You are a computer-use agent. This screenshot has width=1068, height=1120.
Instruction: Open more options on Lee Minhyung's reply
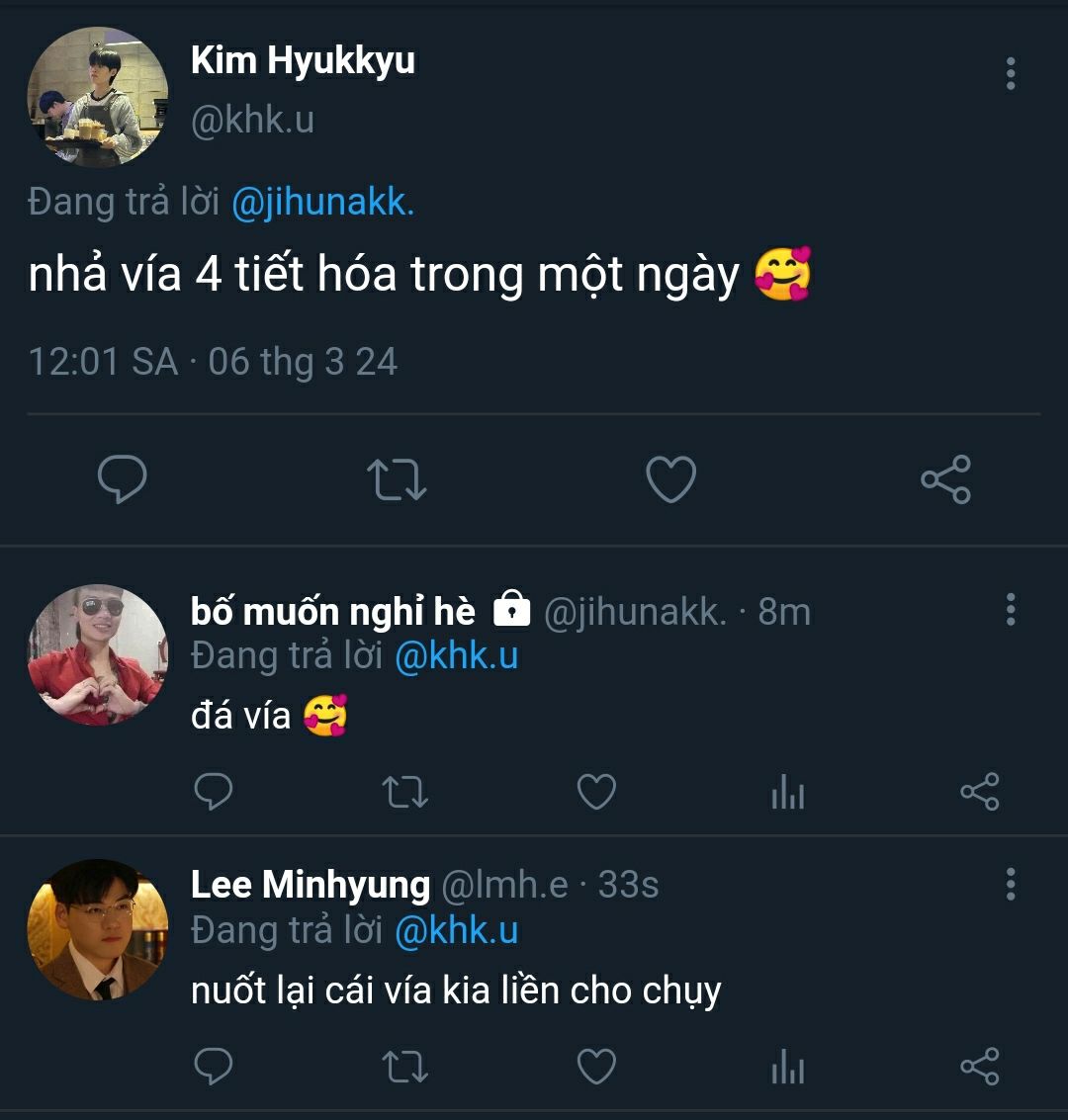pos(1010,884)
